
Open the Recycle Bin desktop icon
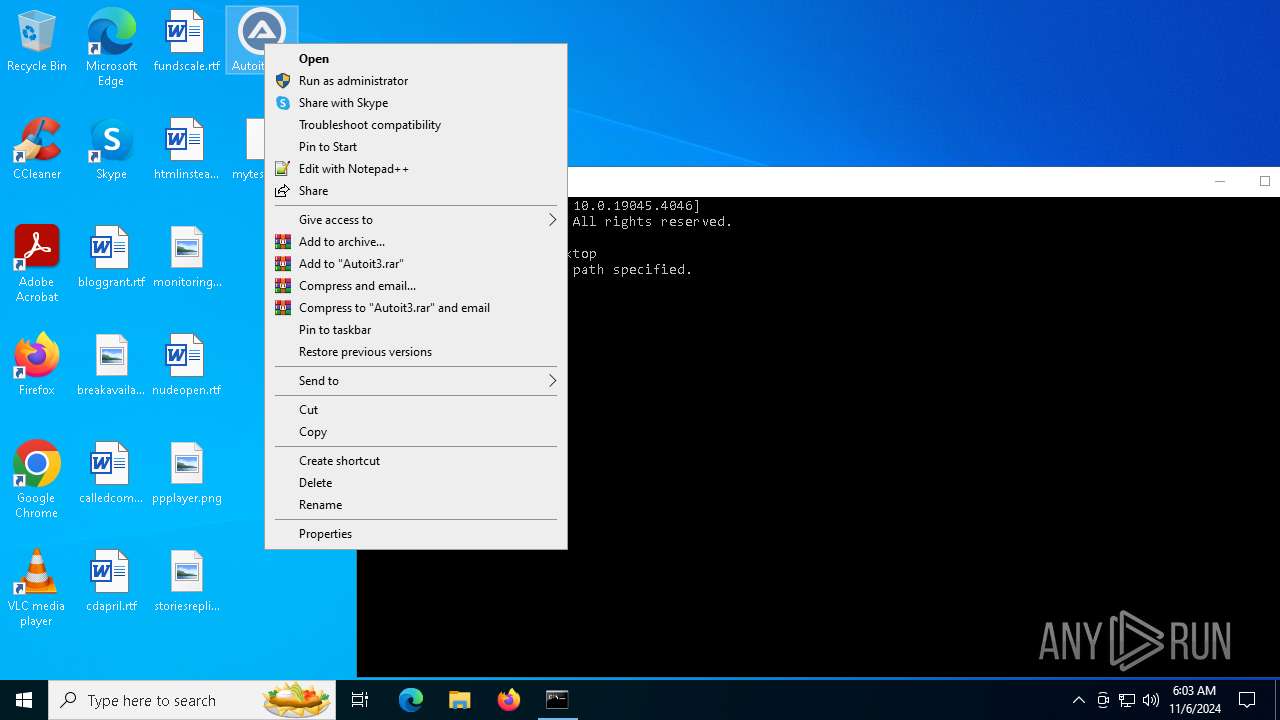[x=37, y=42]
